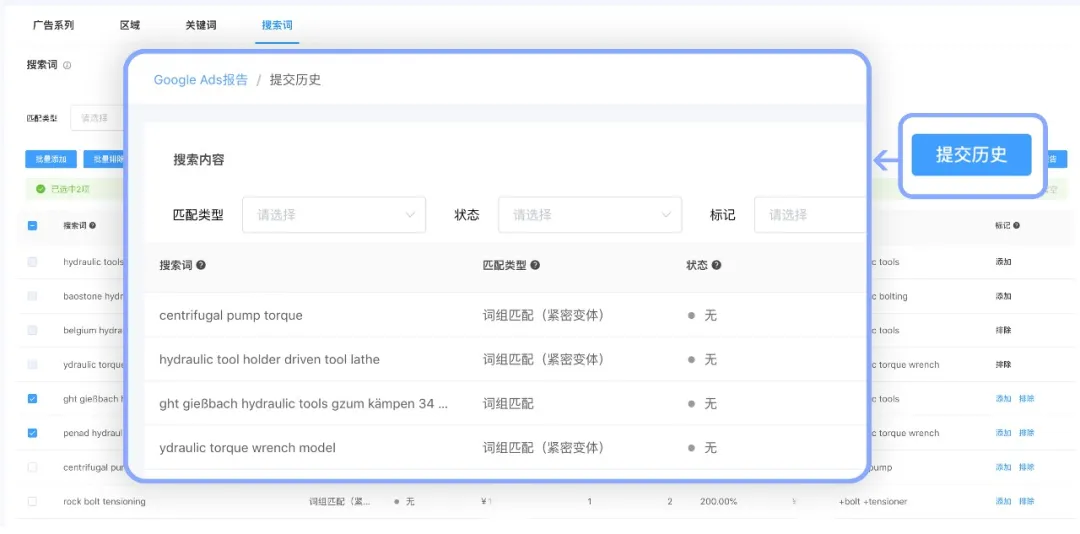Toggle the select-all checkbox in table header
Screen dimensions: 1080x534
[x=32, y=225]
